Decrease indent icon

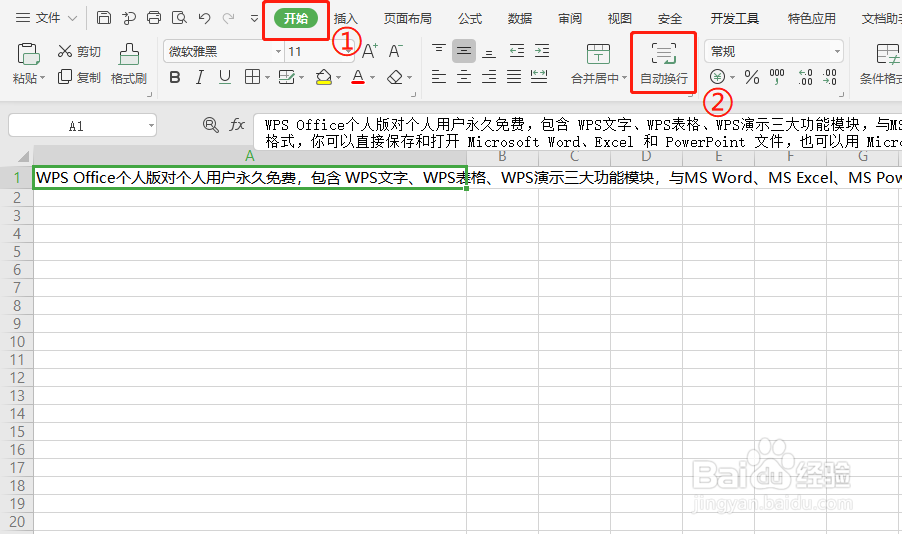tap(517, 51)
